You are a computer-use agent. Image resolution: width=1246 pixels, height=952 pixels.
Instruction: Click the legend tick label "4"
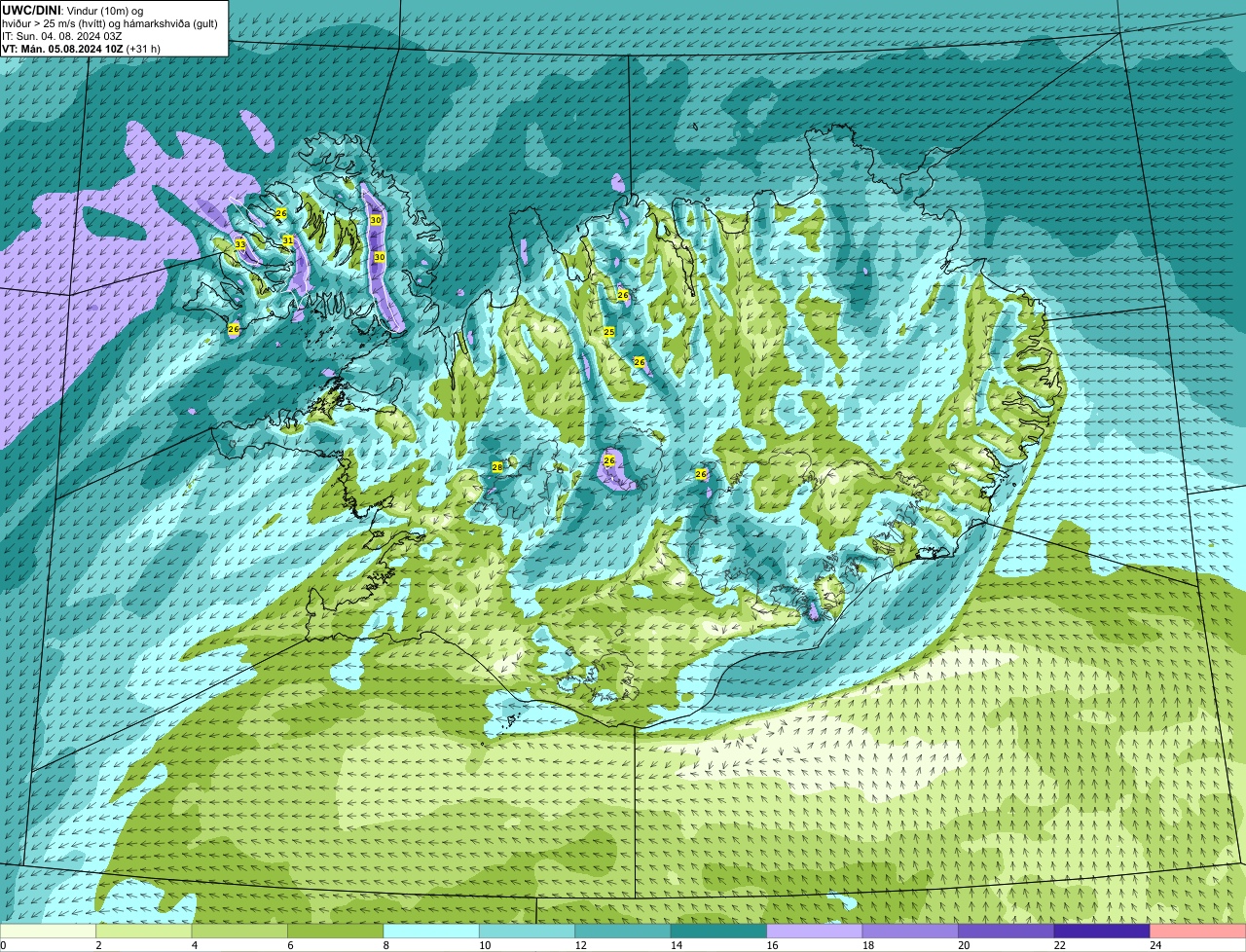(x=193, y=945)
